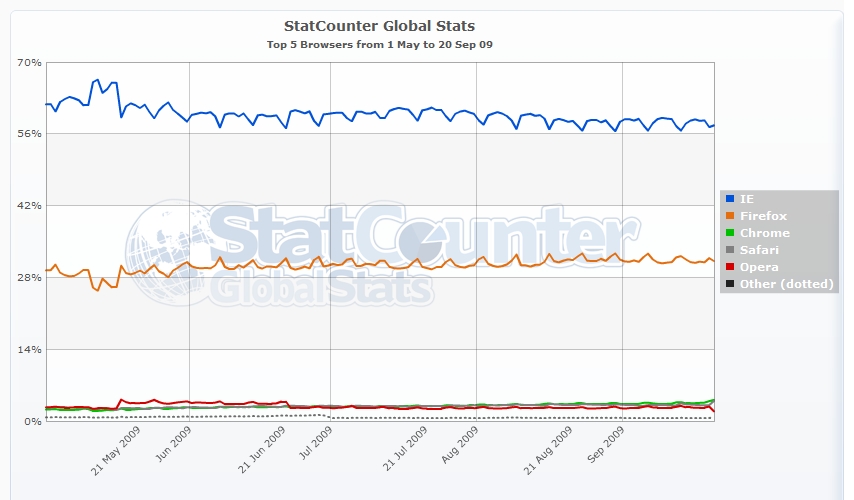The height and width of the screenshot is (500, 854).
Task: Click the "42%" y-axis label
Action: click(x=29, y=206)
